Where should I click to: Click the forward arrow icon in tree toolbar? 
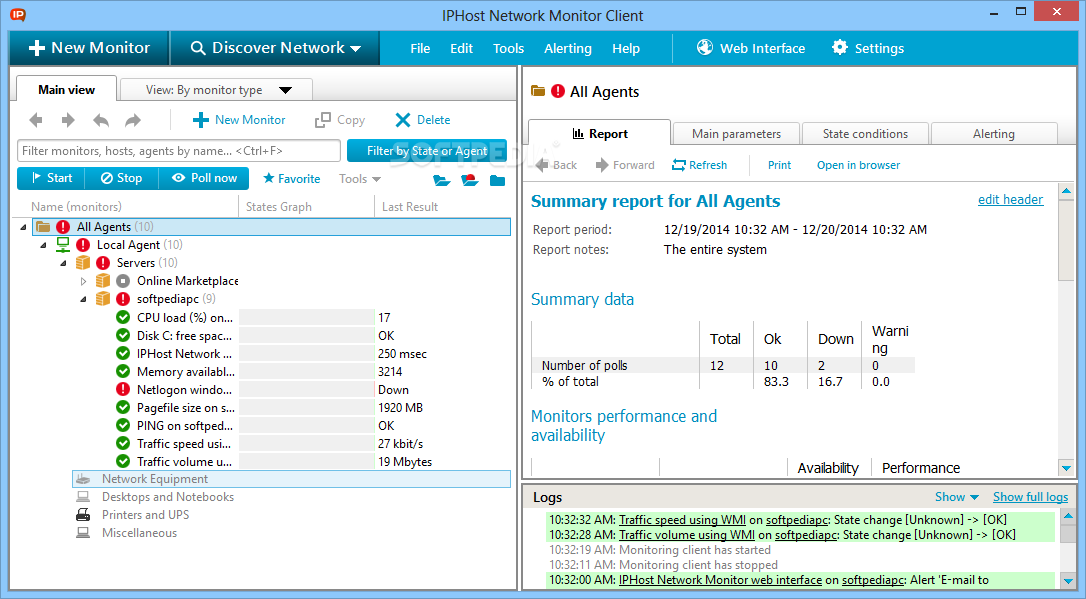[68, 120]
